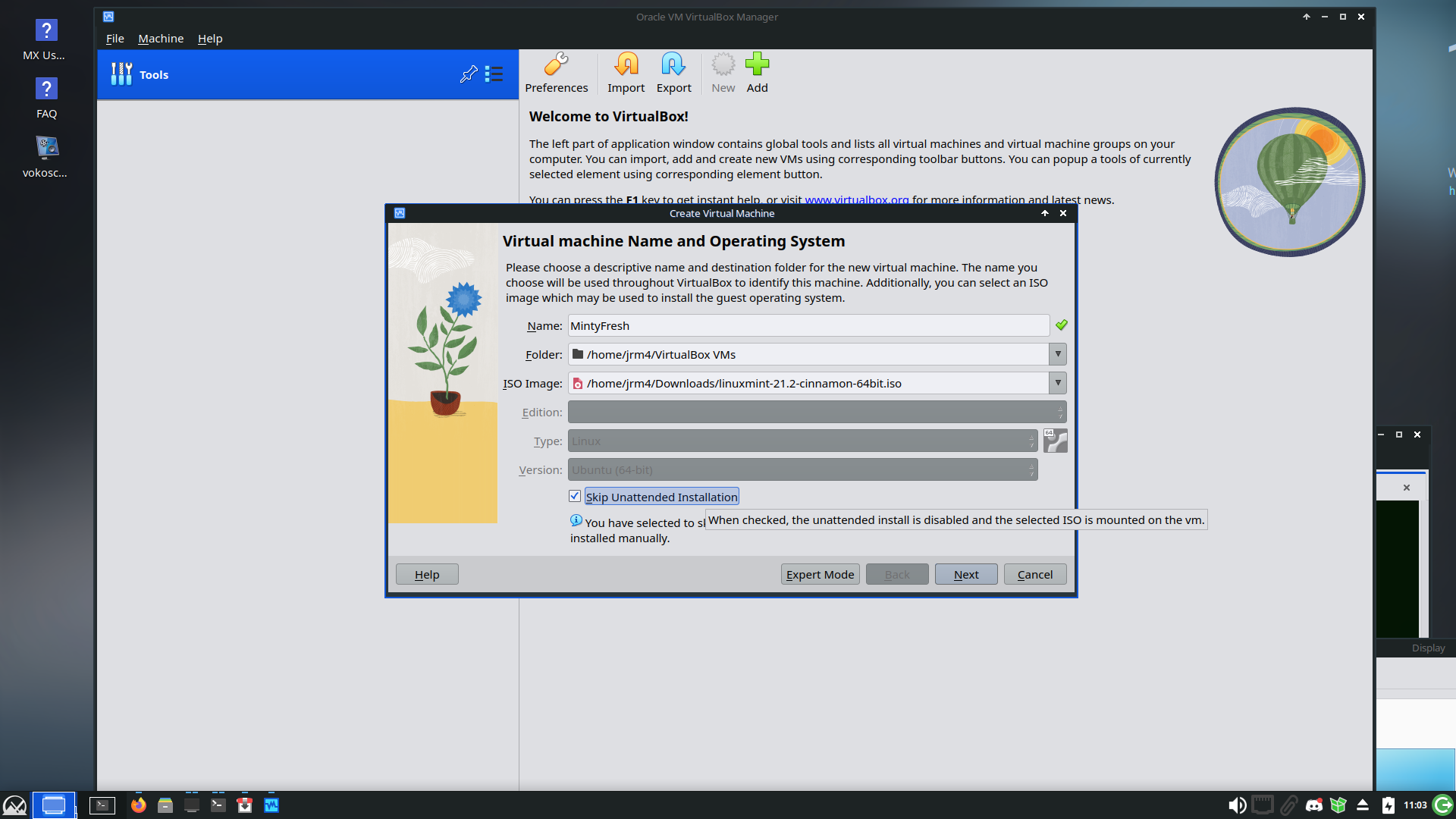The image size is (1456, 819).
Task: Click the clock showing 11:03
Action: point(1415,805)
